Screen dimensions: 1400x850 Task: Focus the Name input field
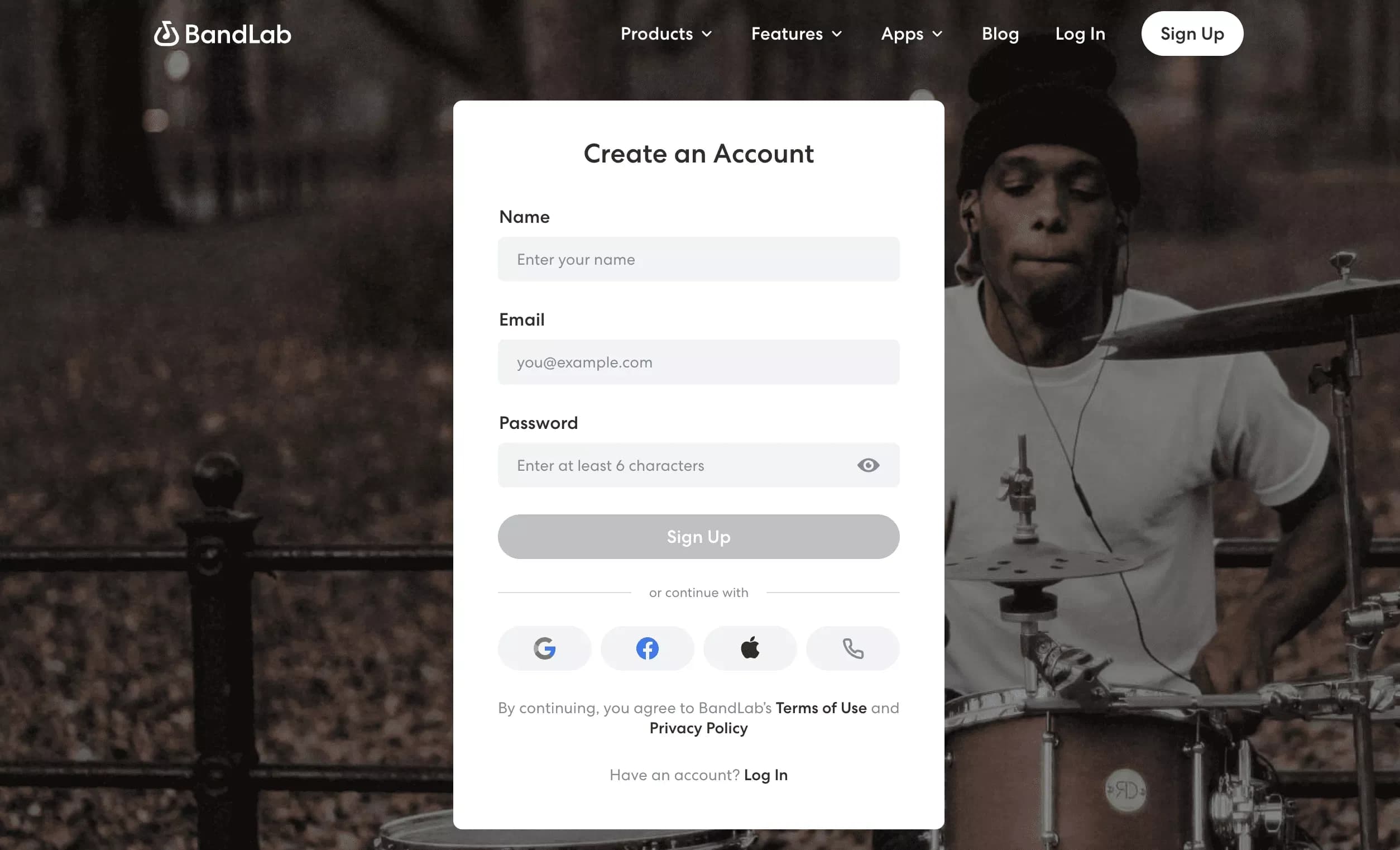click(x=698, y=259)
